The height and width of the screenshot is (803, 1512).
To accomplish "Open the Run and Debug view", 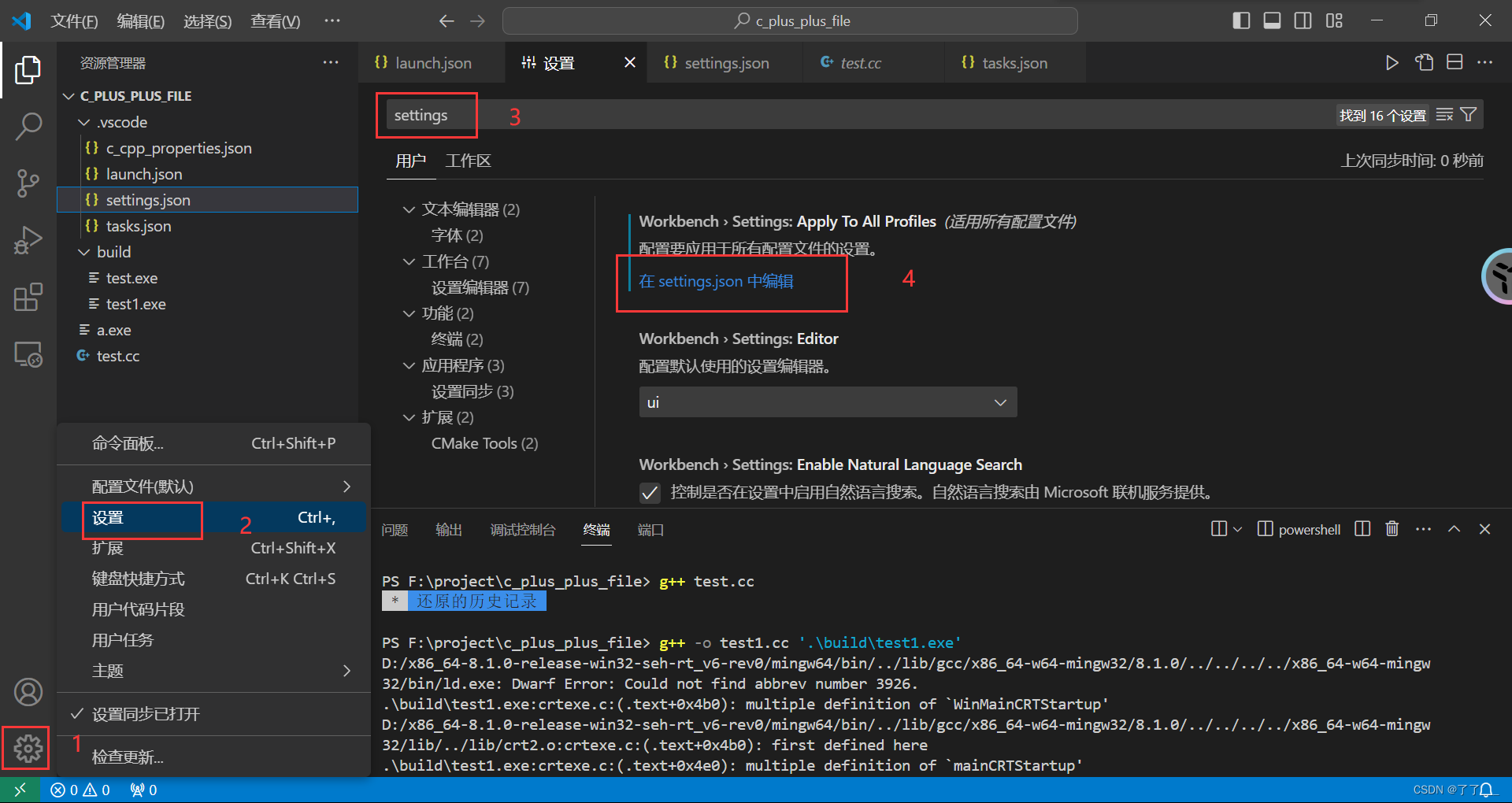I will (x=28, y=240).
